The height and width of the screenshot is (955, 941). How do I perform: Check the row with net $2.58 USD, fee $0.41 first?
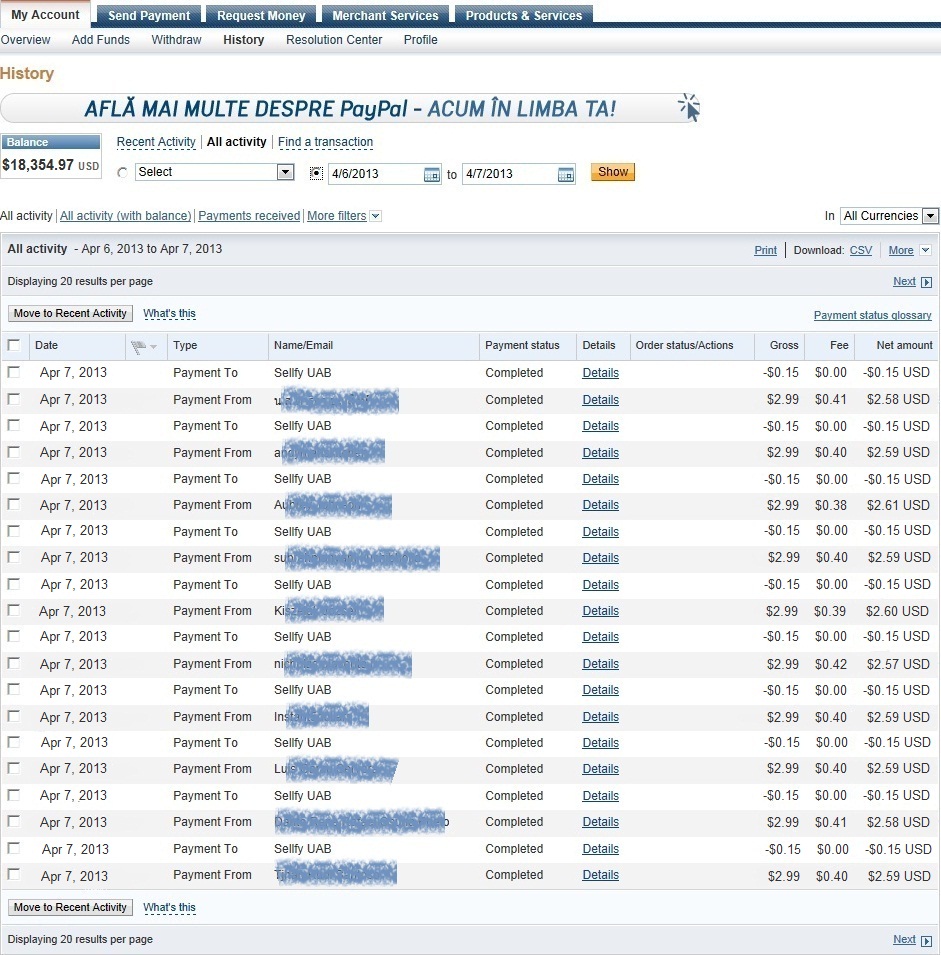(x=13, y=399)
